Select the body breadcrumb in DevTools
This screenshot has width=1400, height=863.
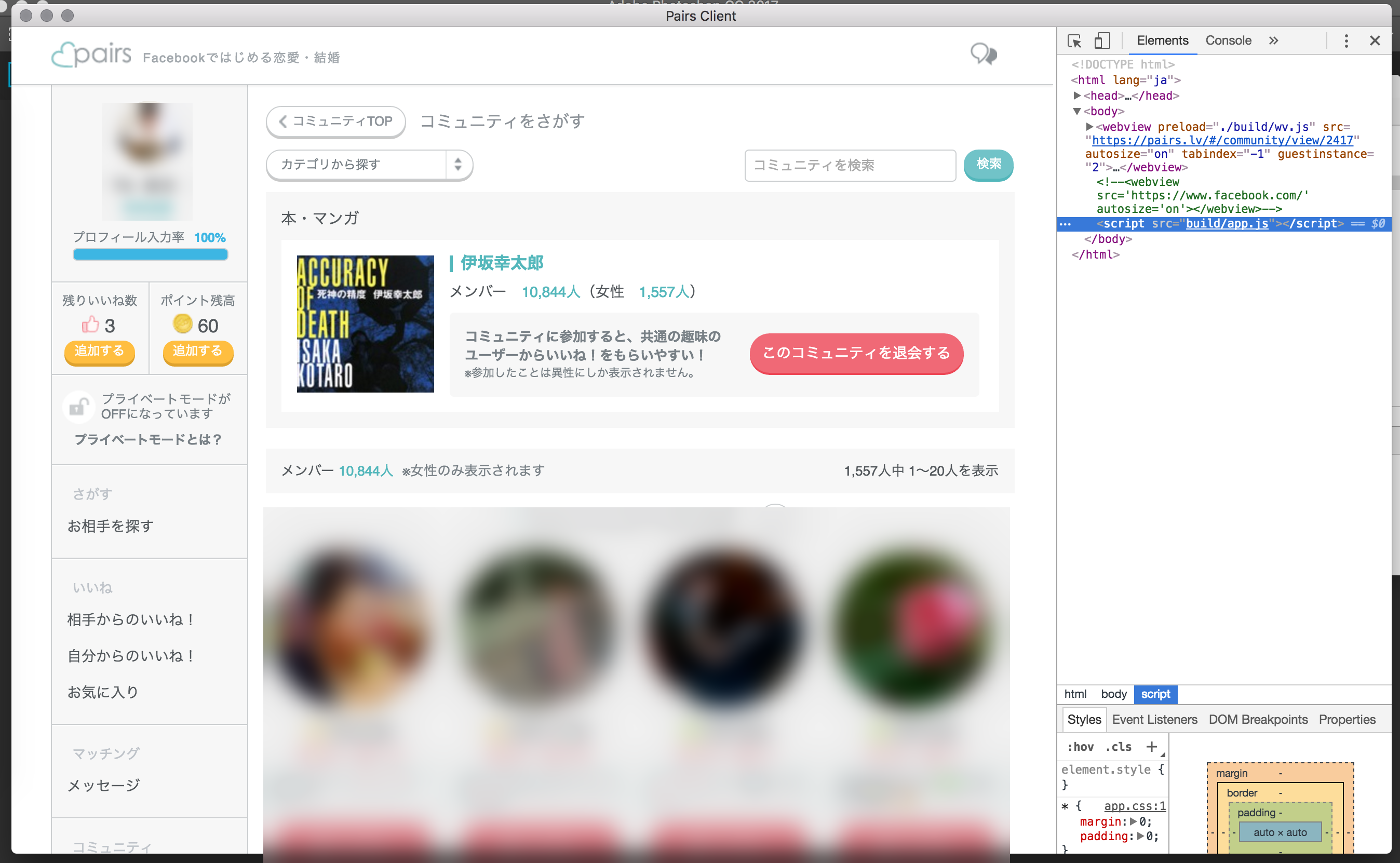(x=1113, y=694)
